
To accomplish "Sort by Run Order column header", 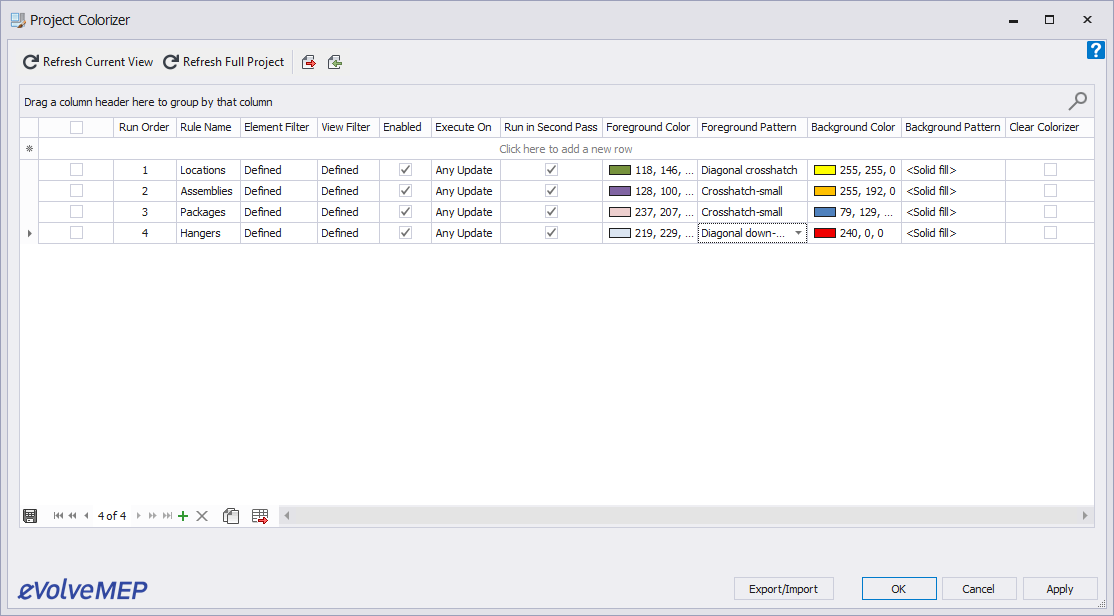I will (144, 127).
